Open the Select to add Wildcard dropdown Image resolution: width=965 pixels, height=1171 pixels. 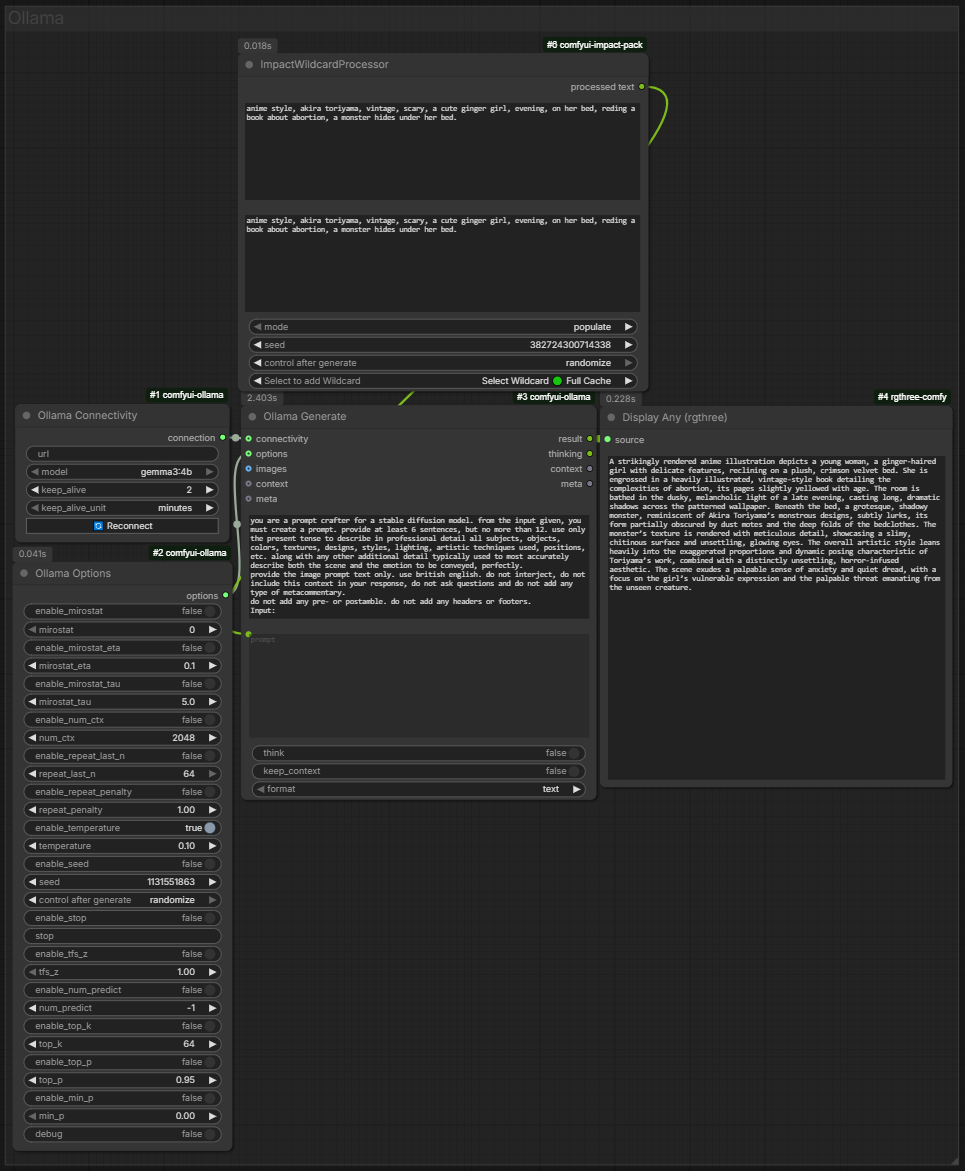click(444, 381)
